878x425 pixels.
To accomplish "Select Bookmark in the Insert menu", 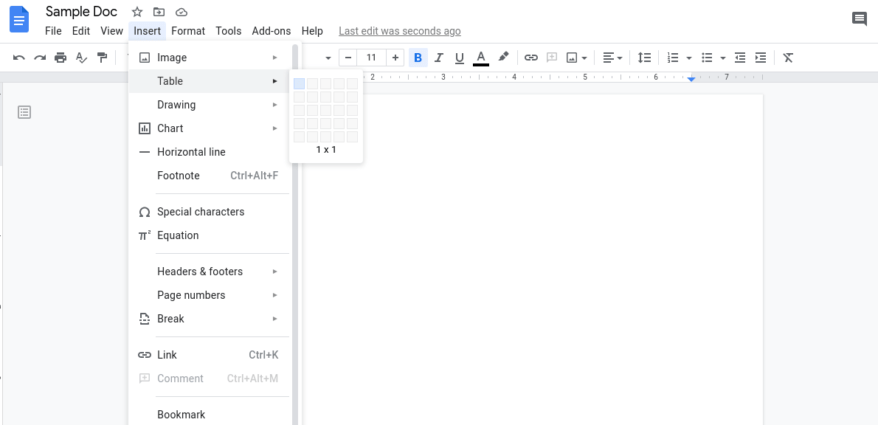I will coord(210,414).
